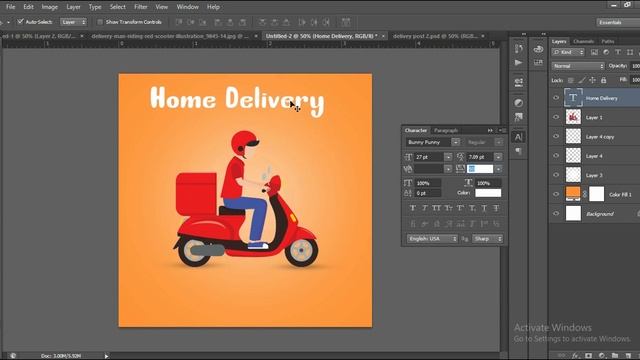Switch to the Paragraph tab
The height and width of the screenshot is (360, 640).
click(446, 130)
